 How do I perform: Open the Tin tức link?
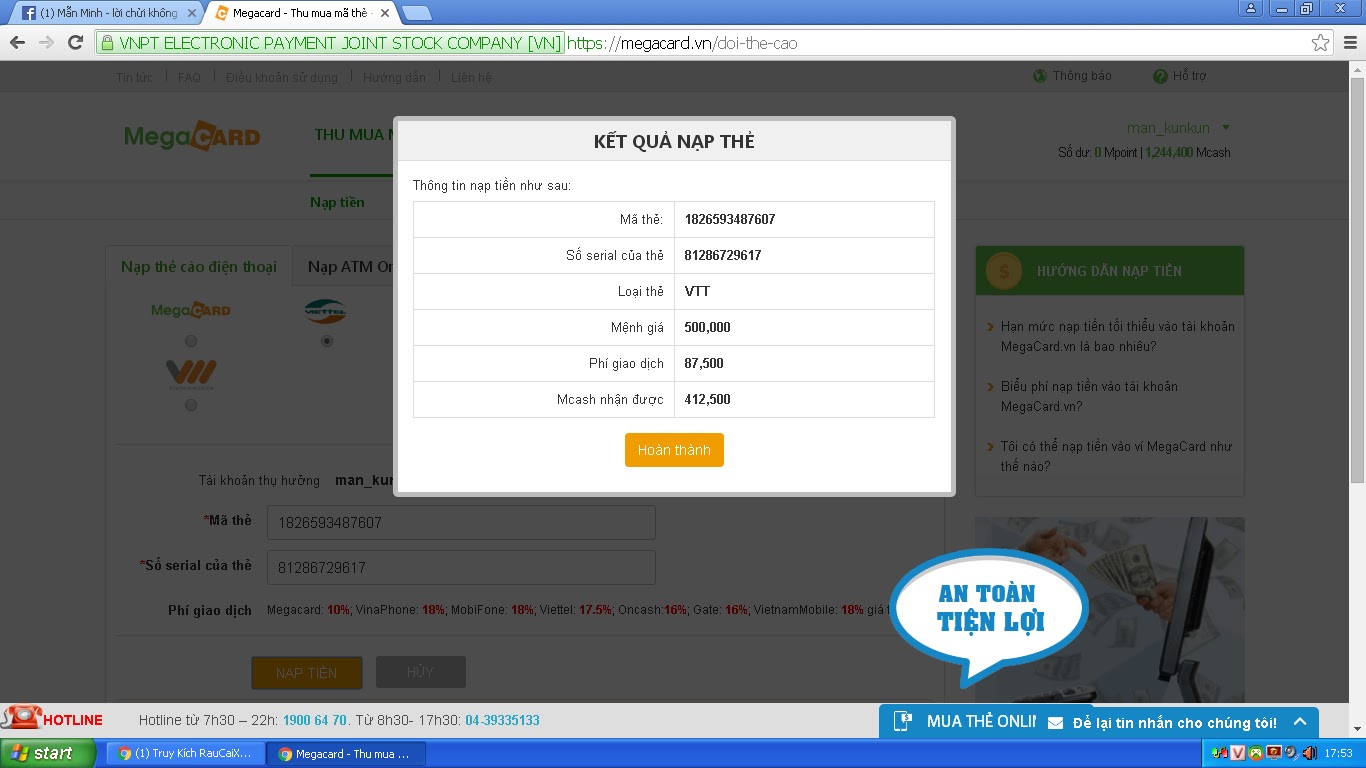click(x=134, y=77)
